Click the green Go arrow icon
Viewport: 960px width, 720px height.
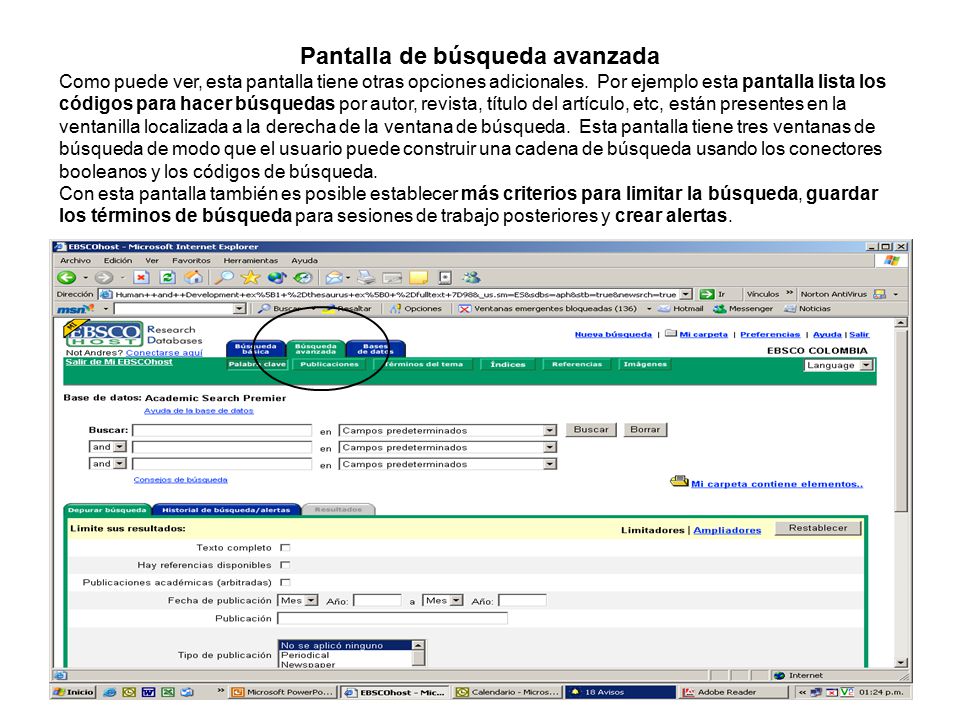click(707, 294)
